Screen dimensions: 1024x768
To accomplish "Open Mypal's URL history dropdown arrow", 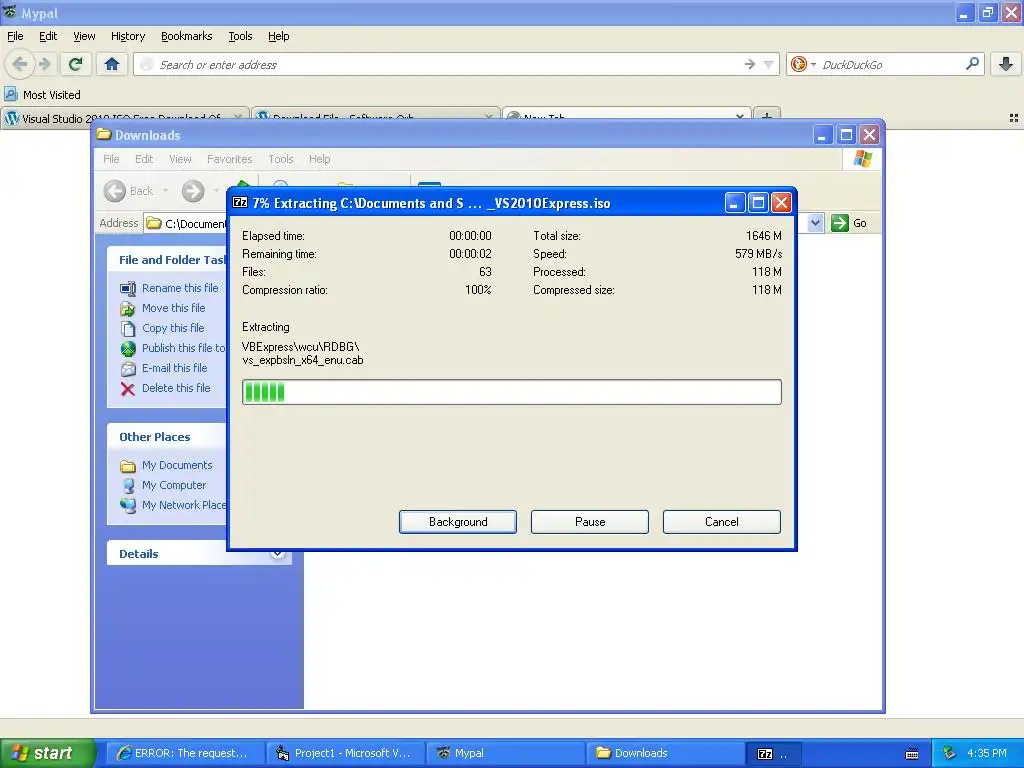I will 769,64.
